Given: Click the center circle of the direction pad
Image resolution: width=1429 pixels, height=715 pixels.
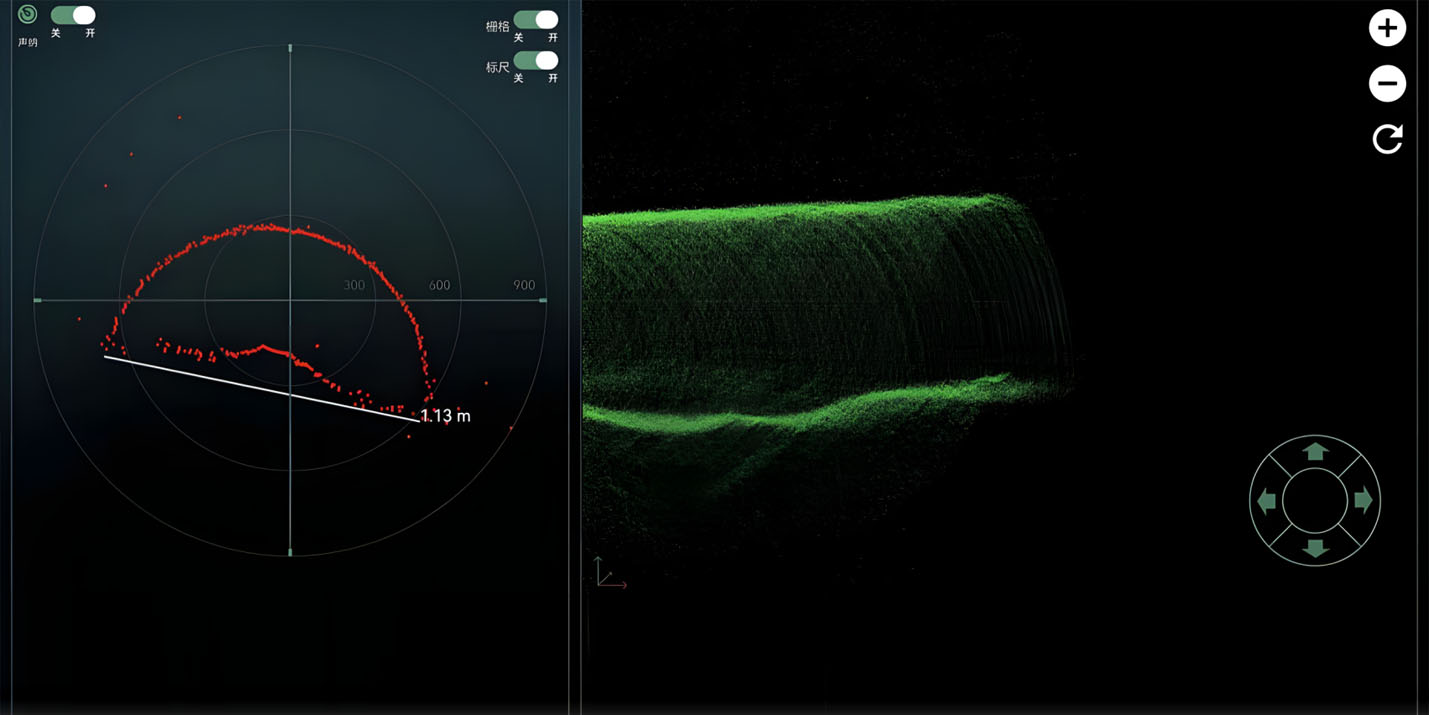Looking at the screenshot, I should 1314,501.
